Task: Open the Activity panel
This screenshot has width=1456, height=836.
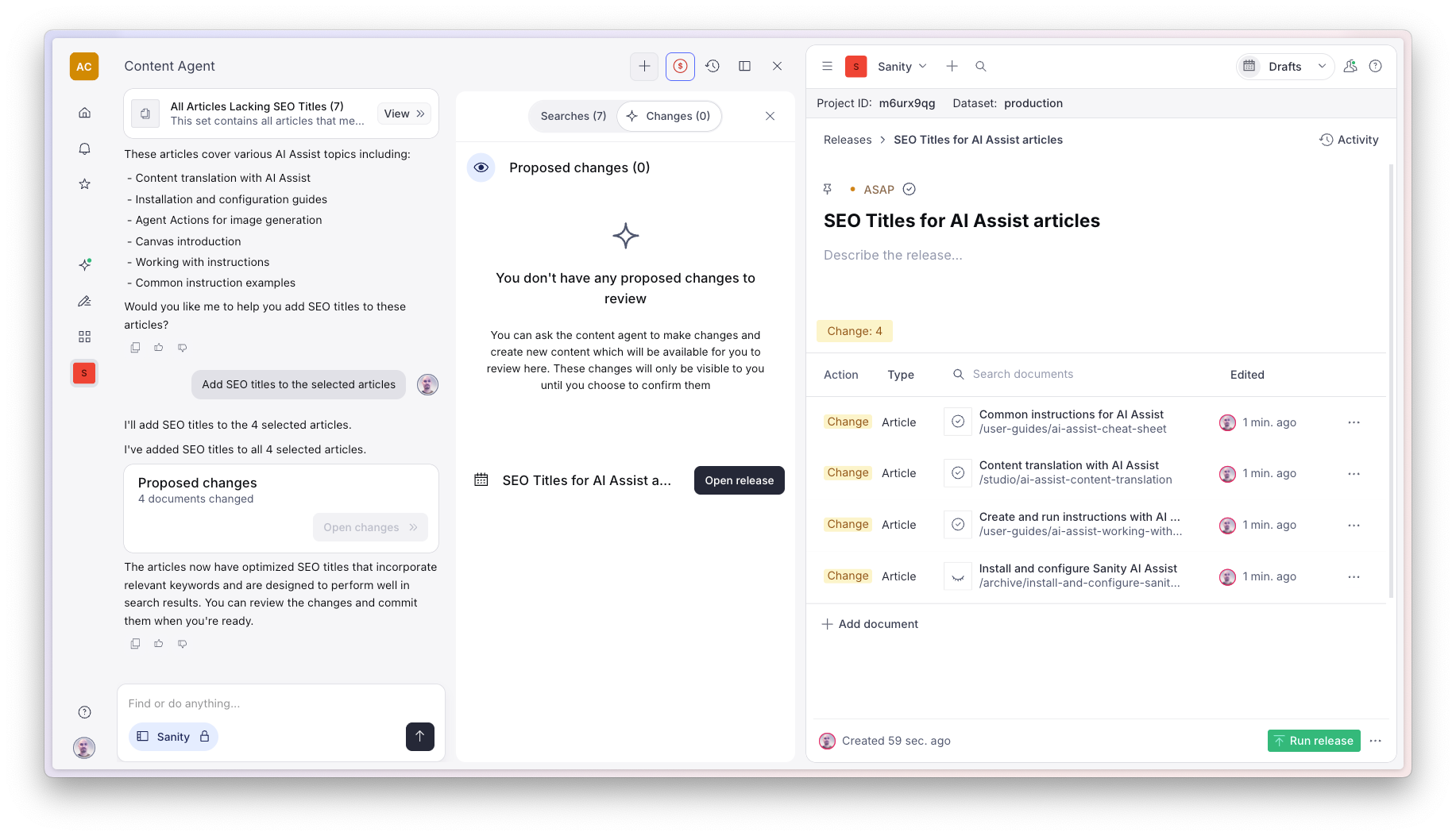Action: click(x=1349, y=140)
